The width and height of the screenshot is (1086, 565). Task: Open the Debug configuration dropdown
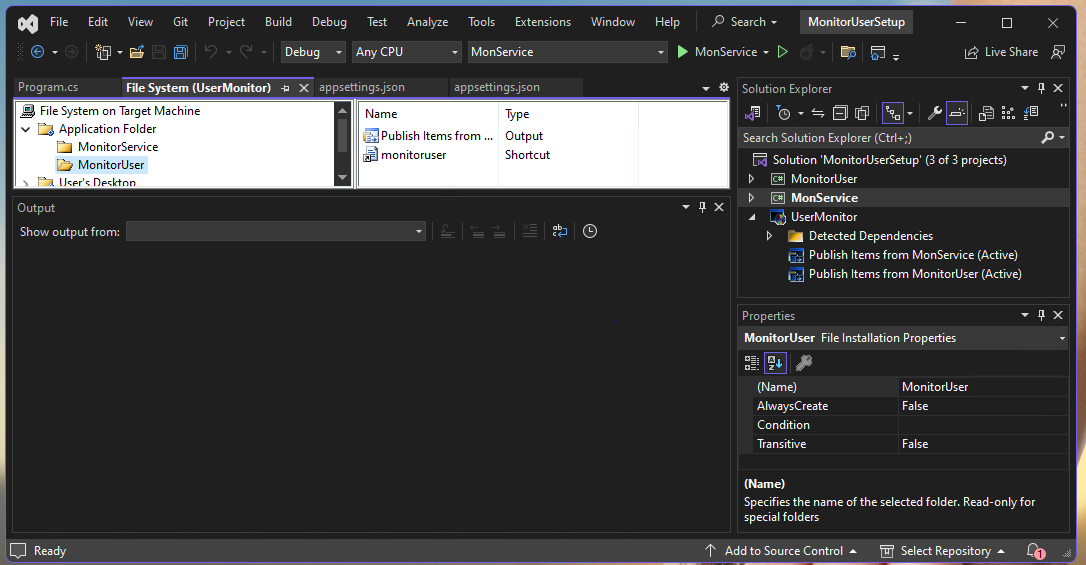pyautogui.click(x=313, y=52)
